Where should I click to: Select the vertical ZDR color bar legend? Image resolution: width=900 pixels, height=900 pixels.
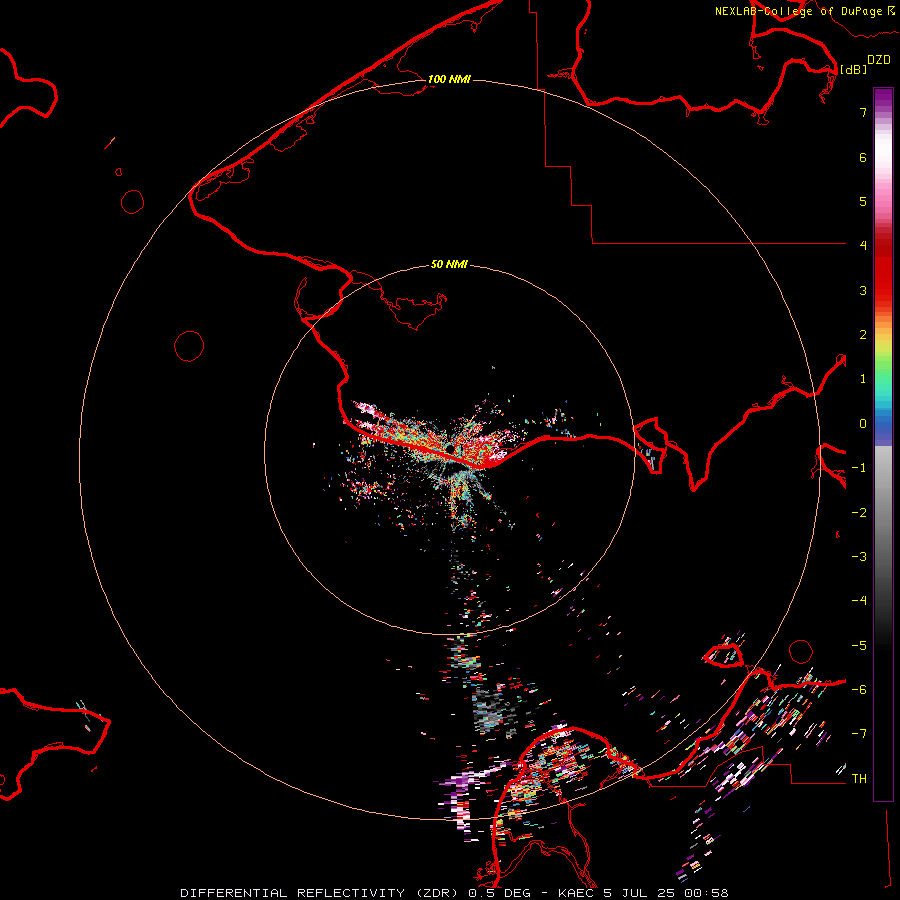tap(883, 444)
